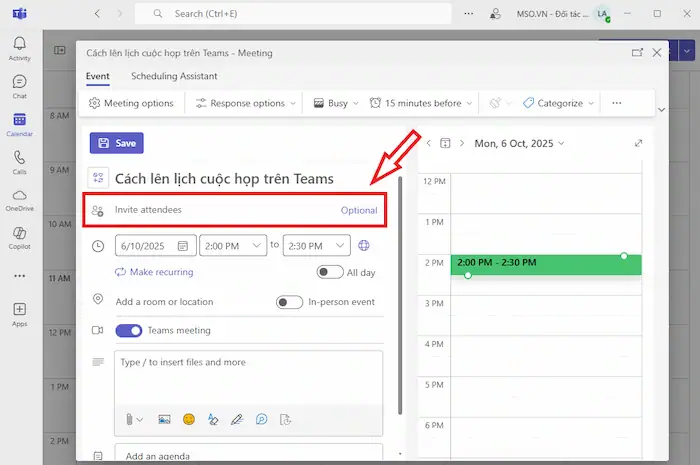Insert an emoji in the description box
Screen dimensions: 700x465
click(x=188, y=420)
